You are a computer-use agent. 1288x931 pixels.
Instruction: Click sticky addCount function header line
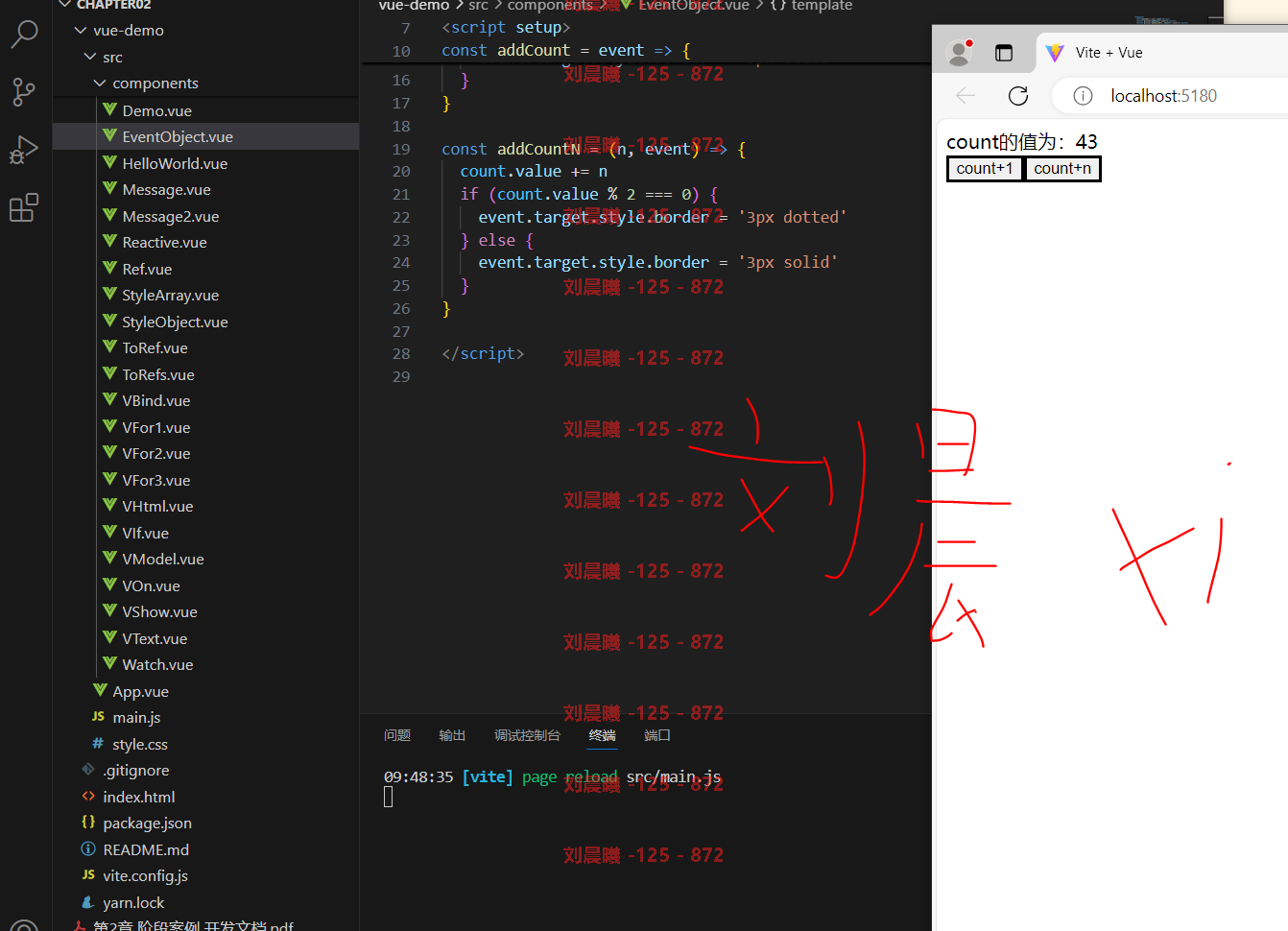645,51
